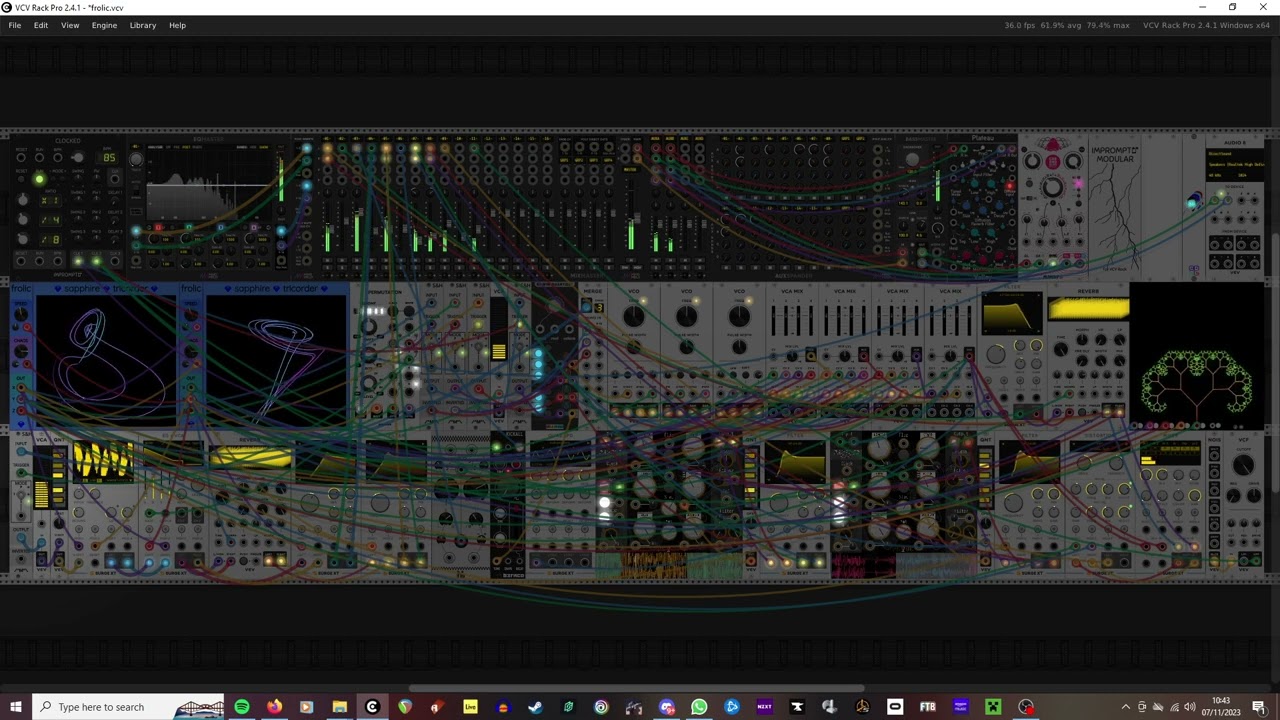The image size is (1280, 720).
Task: Open the Windows Start menu
Action: point(15,707)
